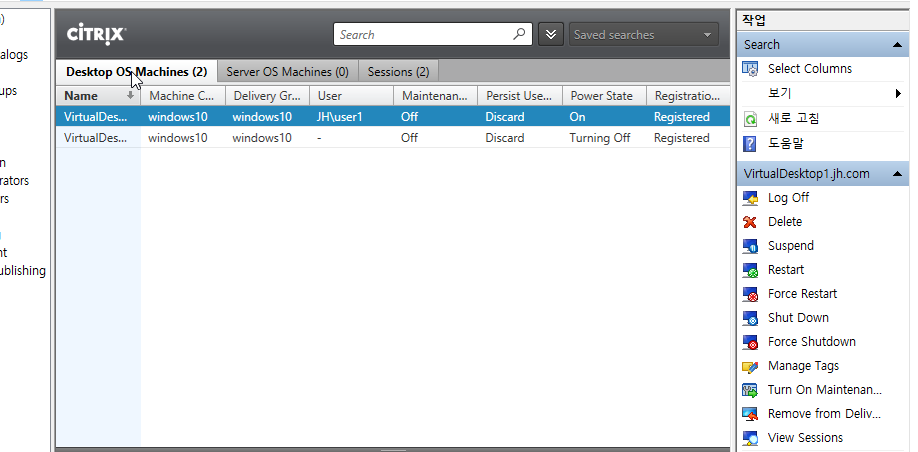Click Discard cell in the Turning Off row
The height and width of the screenshot is (452, 918).
click(505, 138)
